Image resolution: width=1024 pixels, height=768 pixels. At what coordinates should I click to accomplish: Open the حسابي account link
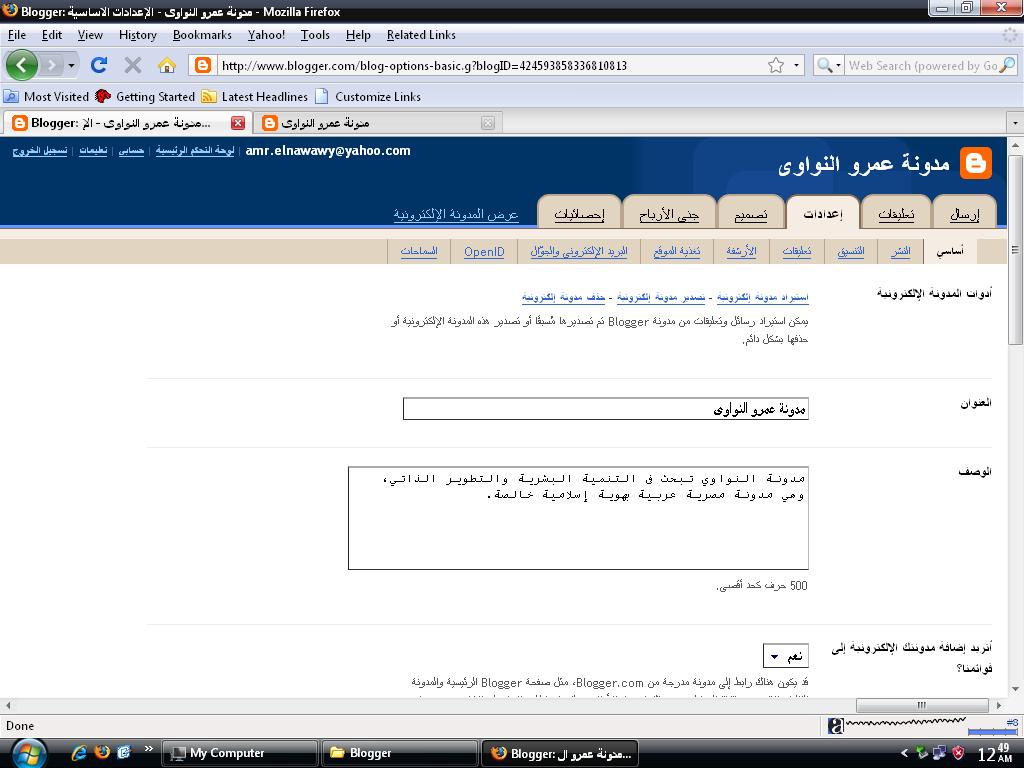click(x=131, y=151)
